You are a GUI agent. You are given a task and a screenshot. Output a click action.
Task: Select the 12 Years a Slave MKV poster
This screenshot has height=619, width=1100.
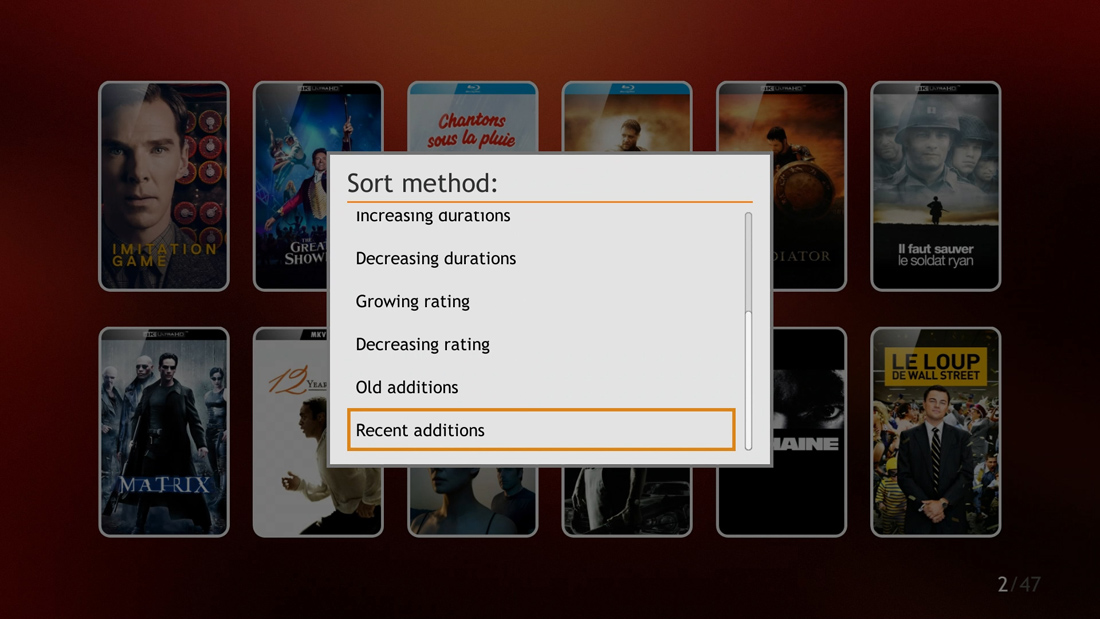point(290,432)
